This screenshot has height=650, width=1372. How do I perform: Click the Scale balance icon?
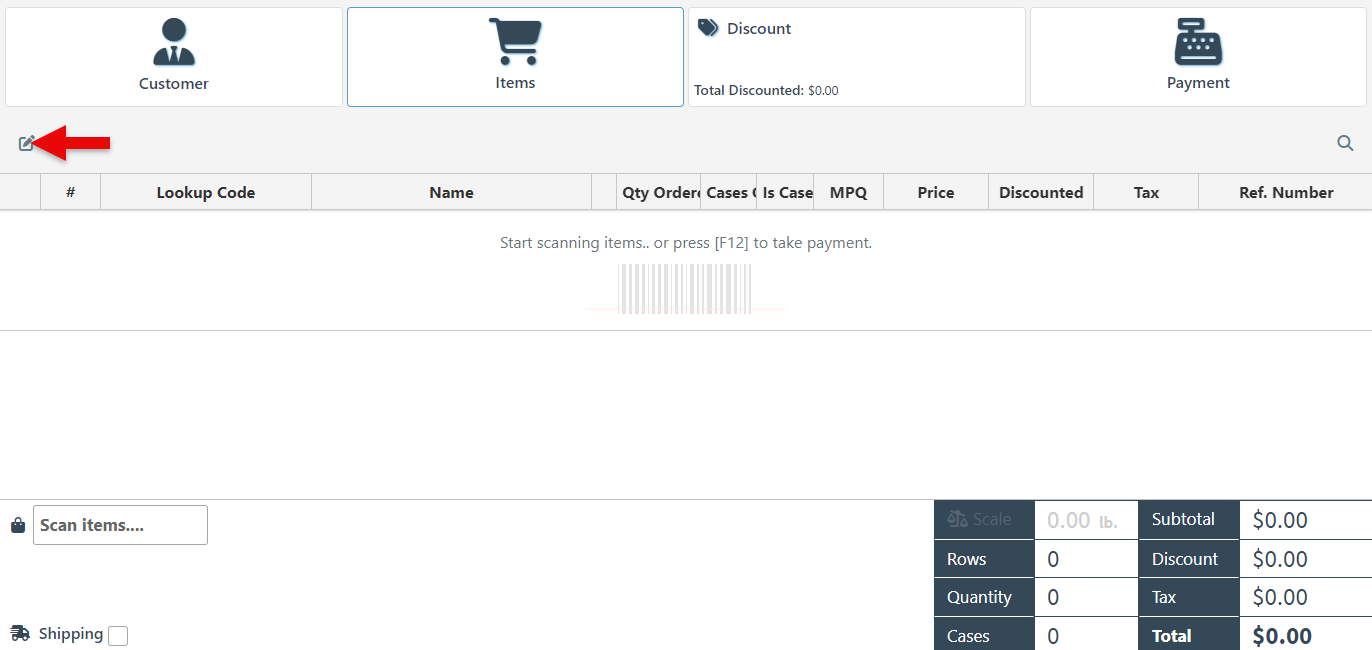click(x=957, y=519)
